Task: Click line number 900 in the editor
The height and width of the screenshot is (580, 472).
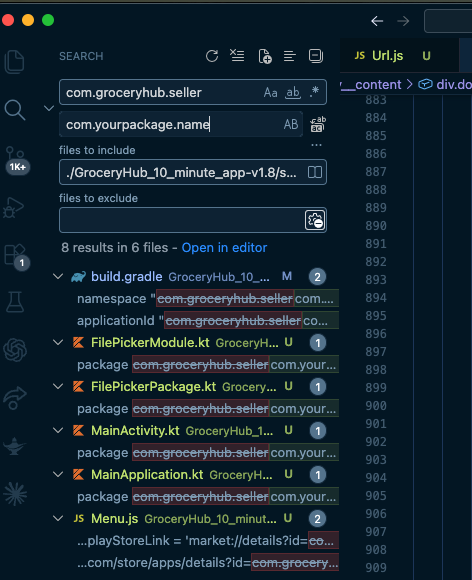Action: (376, 405)
